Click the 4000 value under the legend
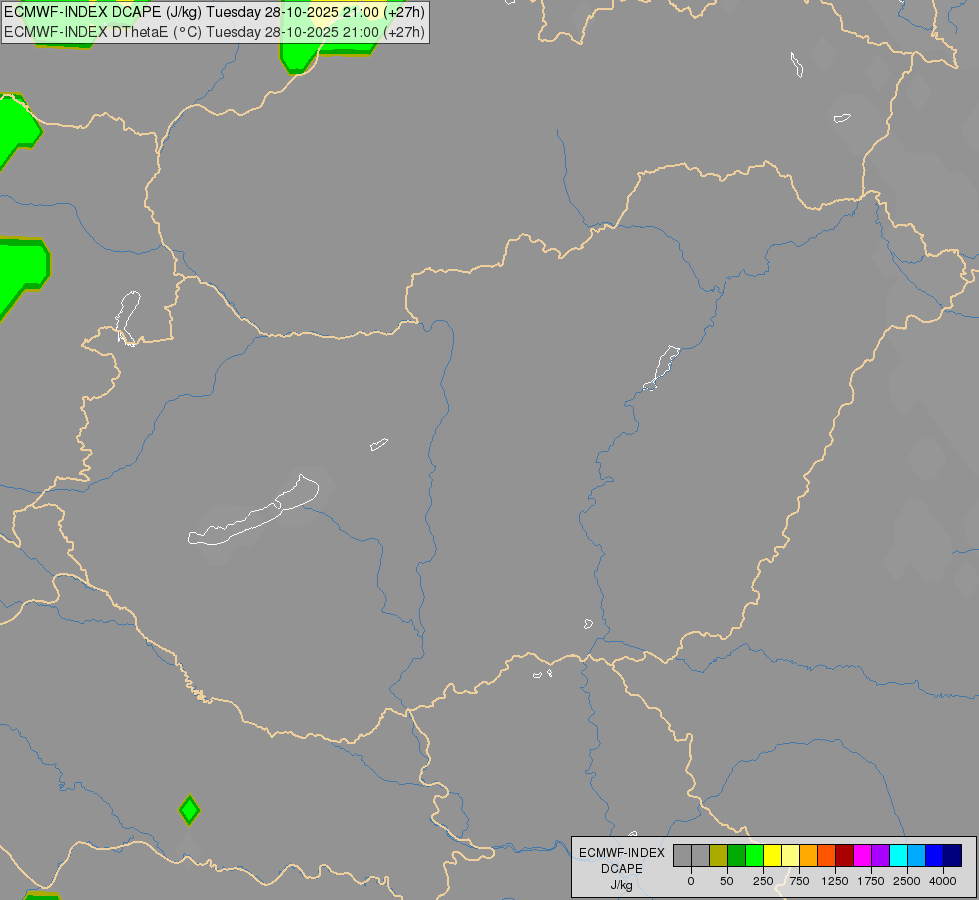This screenshot has width=979, height=900. tap(943, 881)
